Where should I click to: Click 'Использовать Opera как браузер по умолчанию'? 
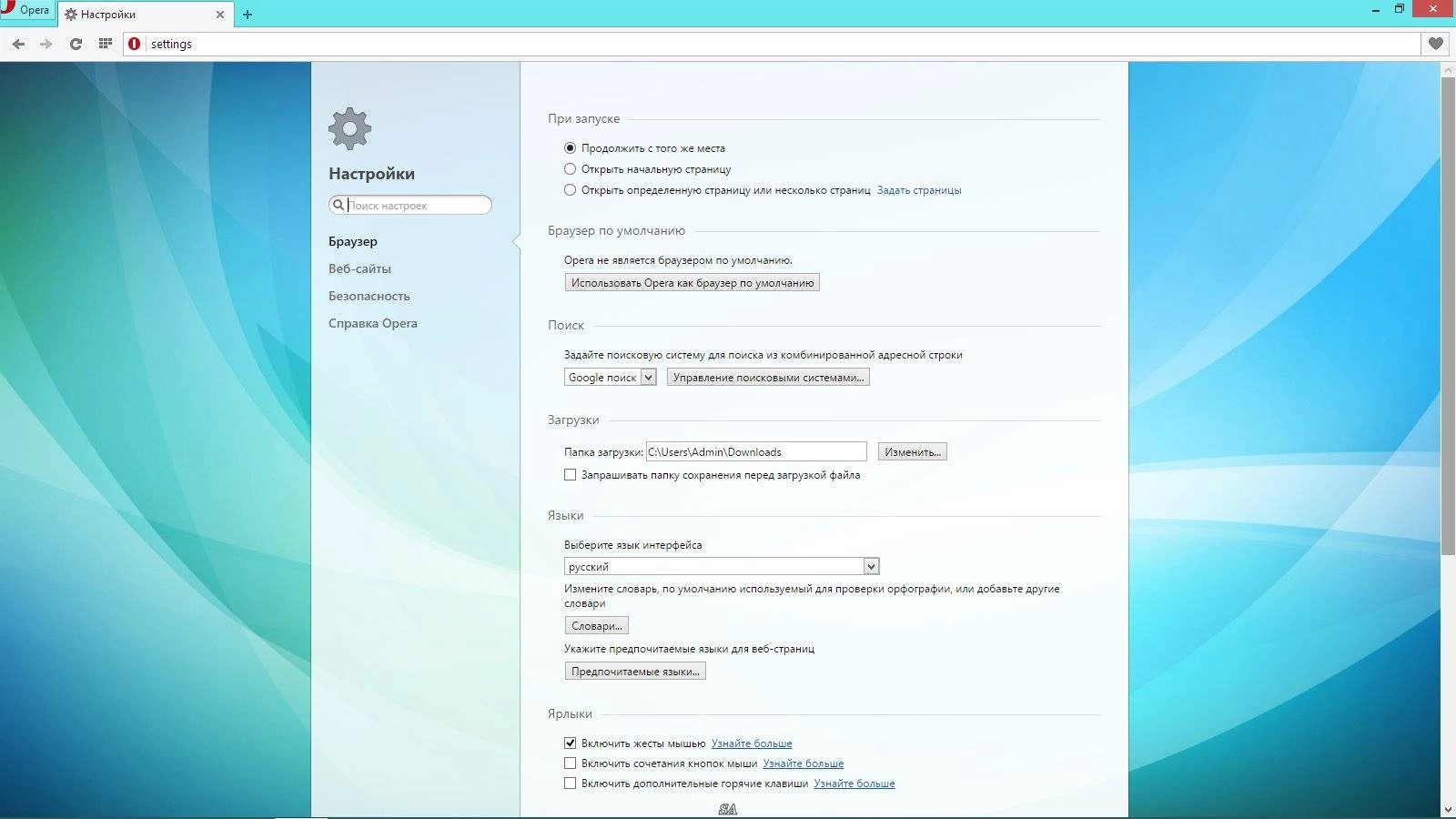[x=693, y=282]
